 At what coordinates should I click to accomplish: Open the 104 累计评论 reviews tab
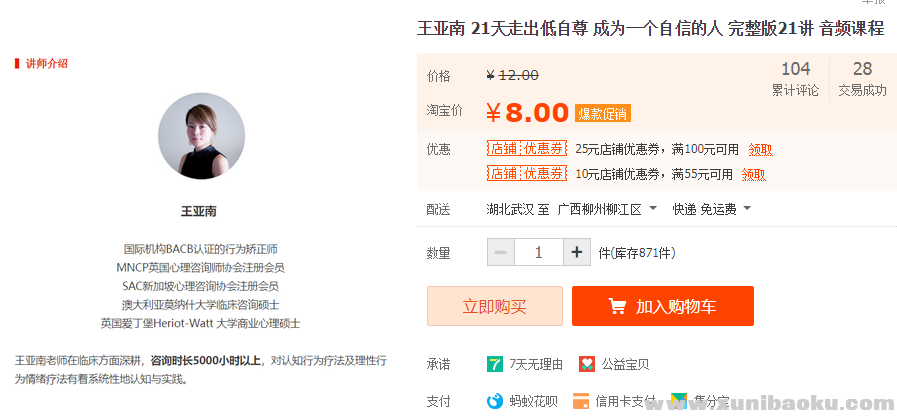pos(795,79)
